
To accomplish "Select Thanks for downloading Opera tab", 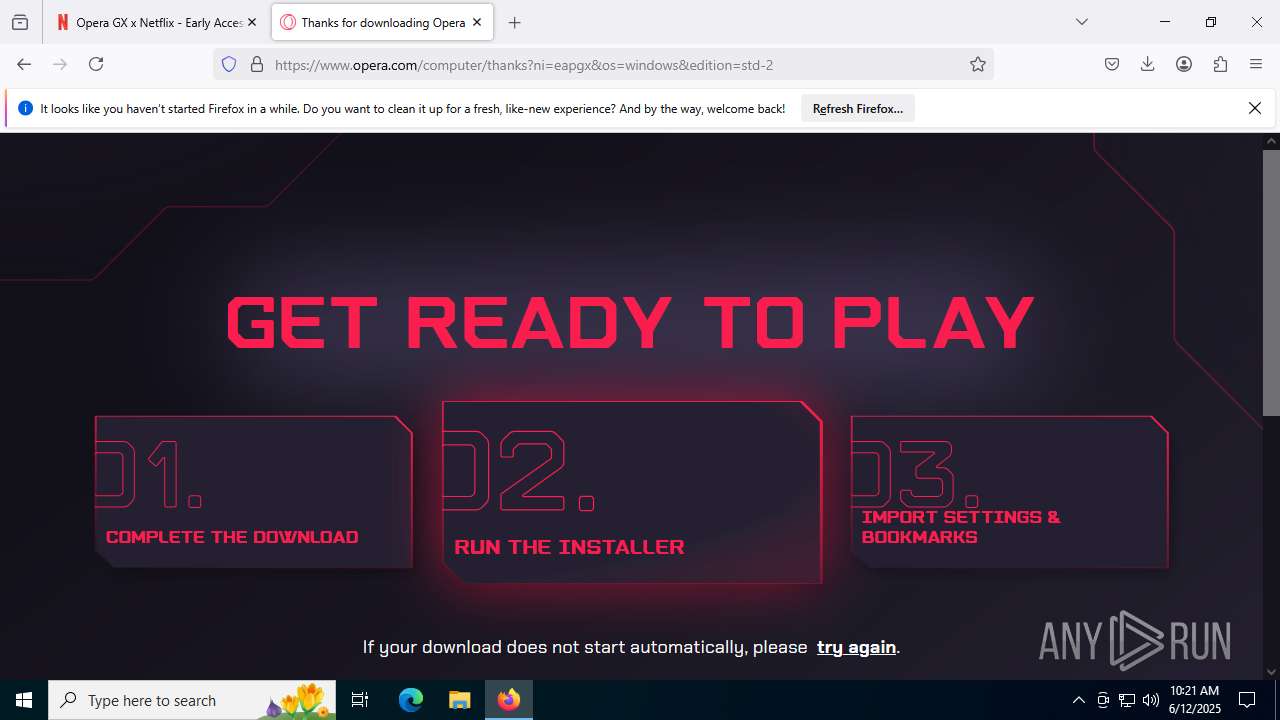I will point(382,22).
